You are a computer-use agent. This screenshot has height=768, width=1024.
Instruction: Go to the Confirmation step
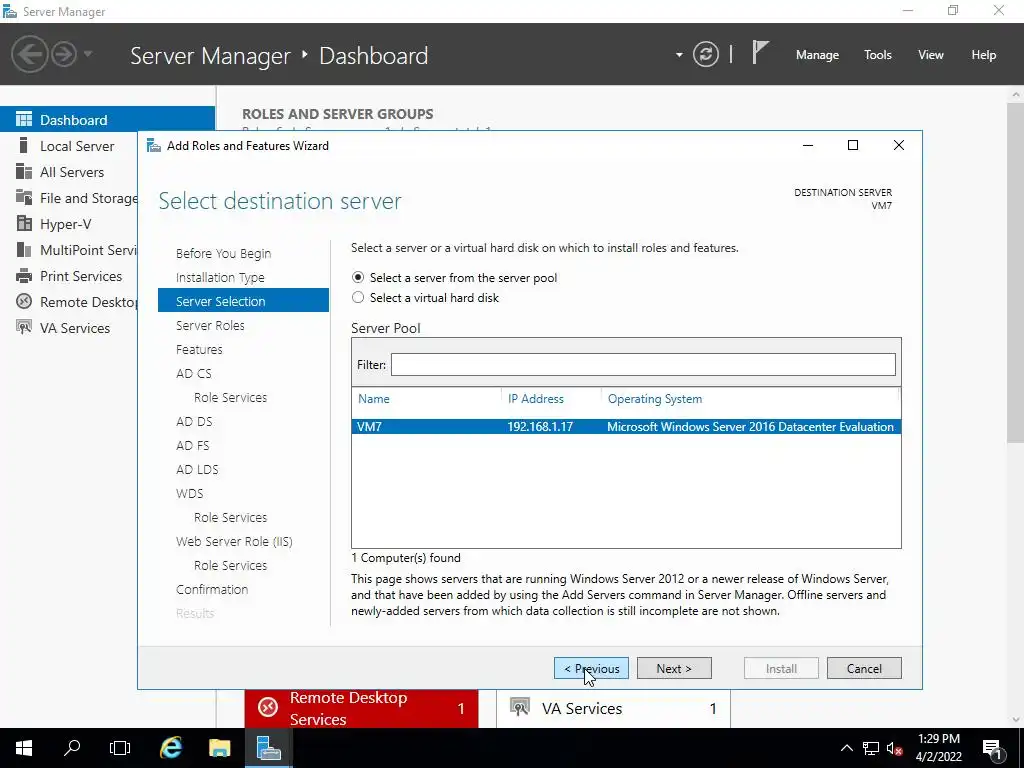(x=212, y=589)
